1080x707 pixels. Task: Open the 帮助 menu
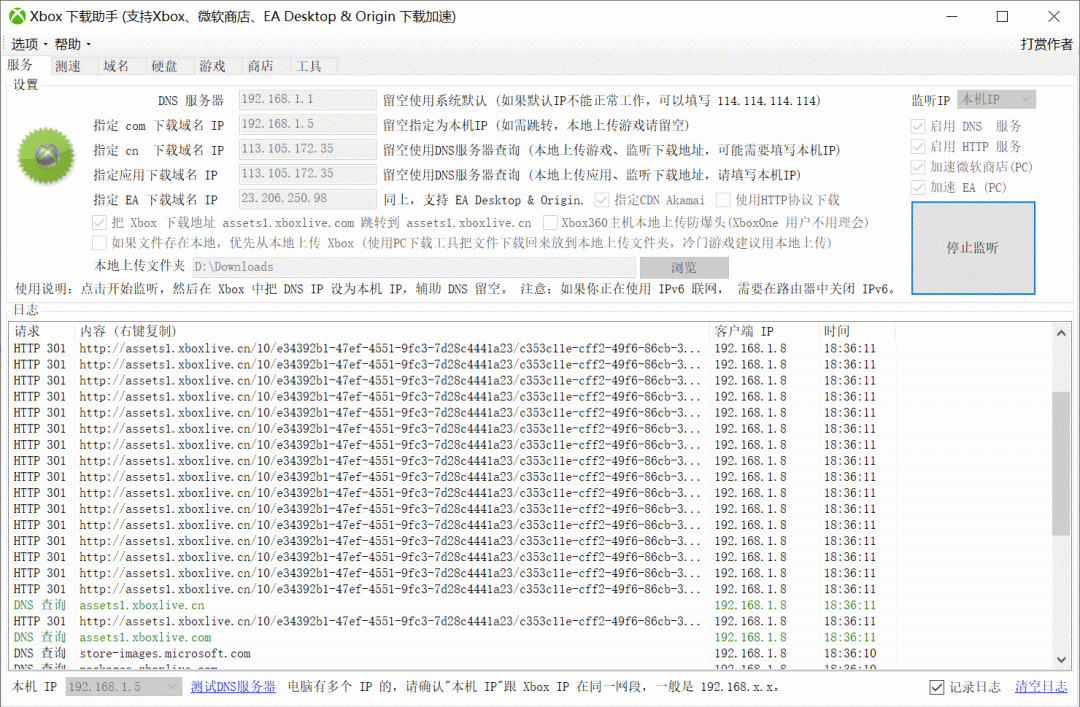pyautogui.click(x=72, y=44)
